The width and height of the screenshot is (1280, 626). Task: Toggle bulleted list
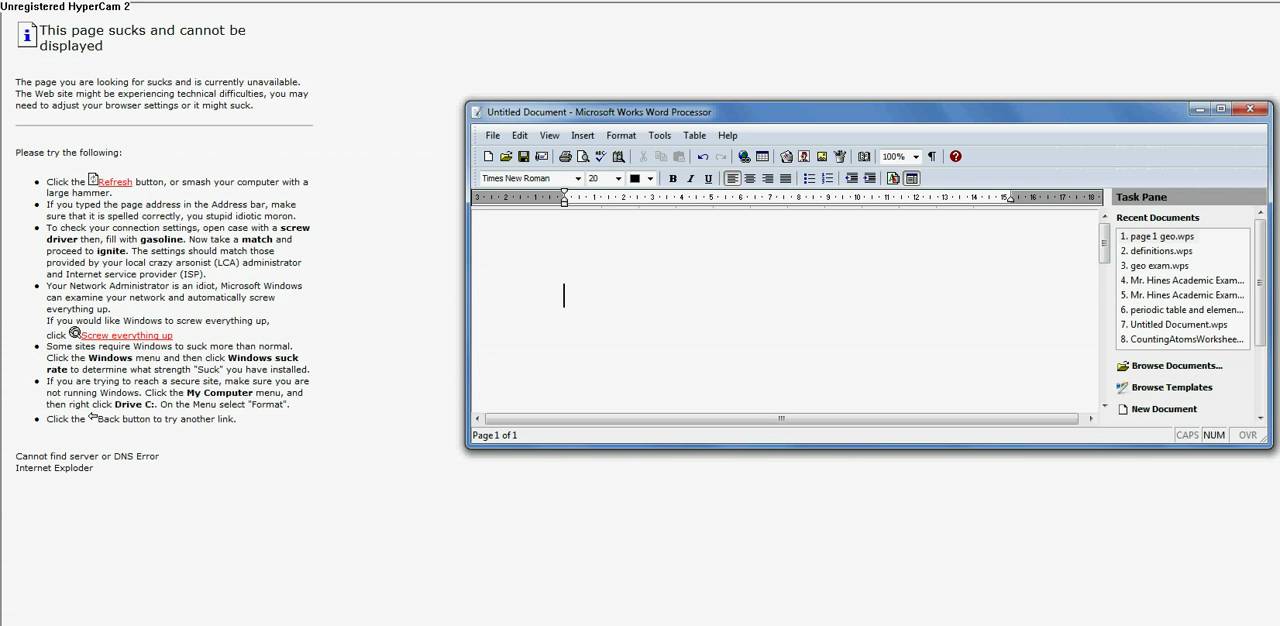tap(809, 178)
